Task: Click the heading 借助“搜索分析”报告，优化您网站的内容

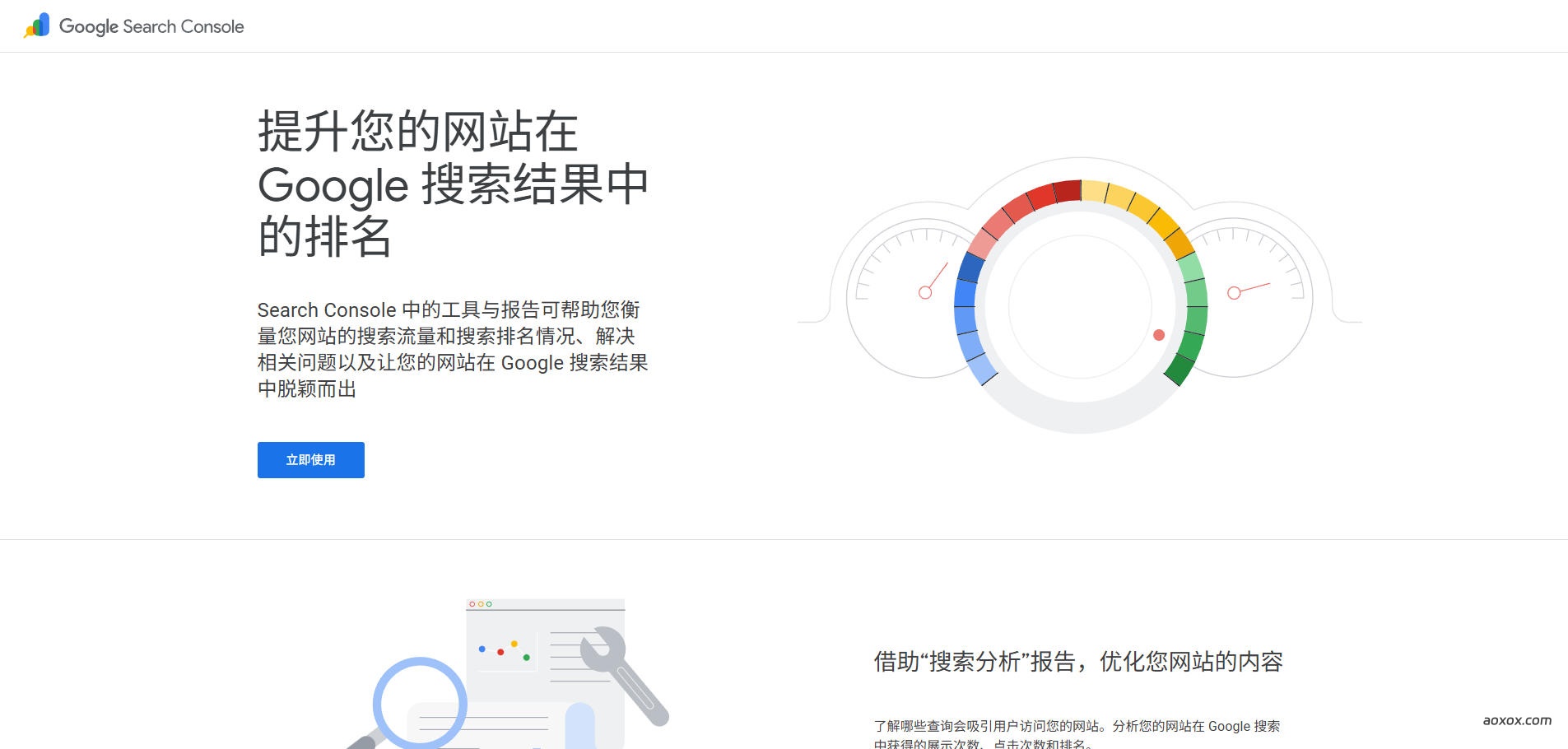Action: pyautogui.click(x=1078, y=662)
